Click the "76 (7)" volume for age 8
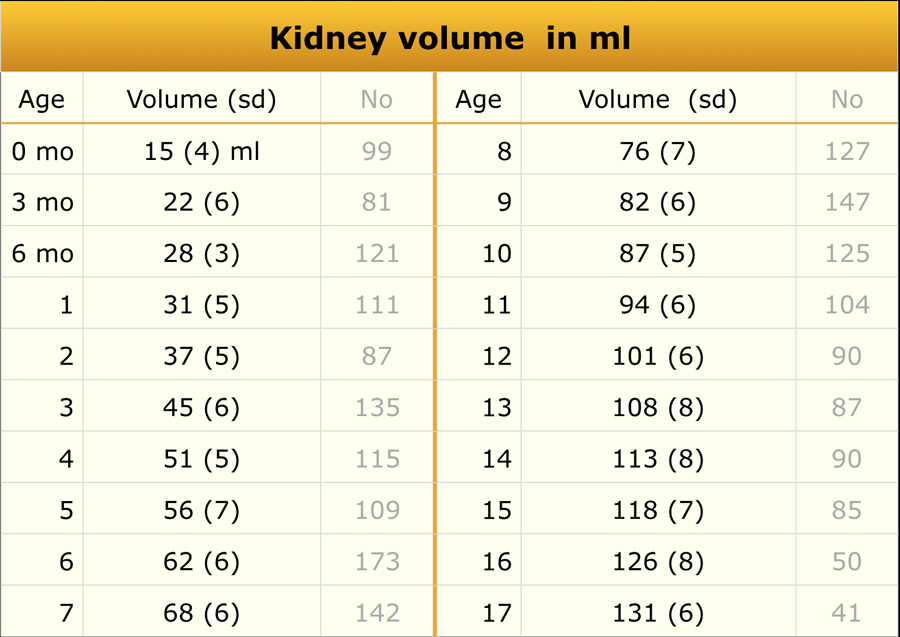Screen dimensions: 900x637 pyautogui.click(x=657, y=152)
